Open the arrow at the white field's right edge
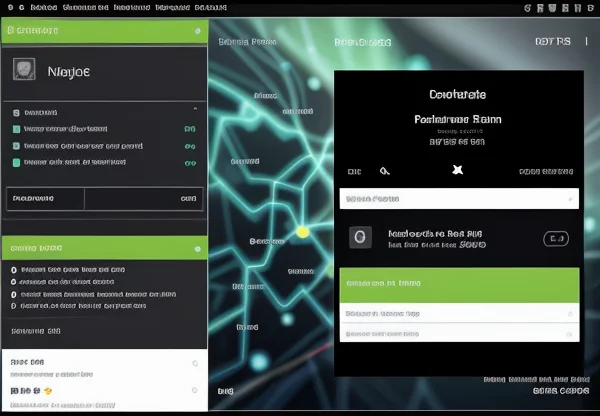 (x=570, y=199)
